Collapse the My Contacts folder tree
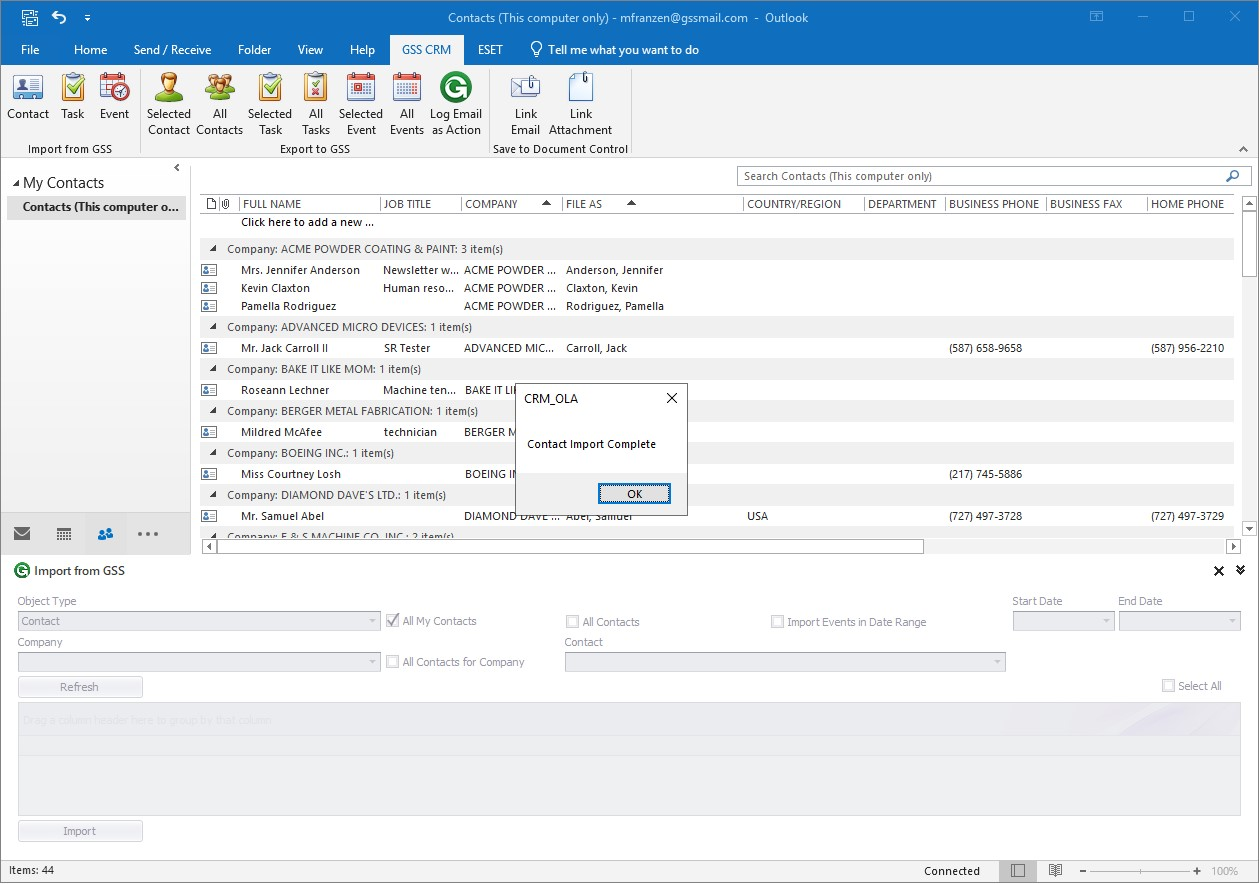 [x=16, y=183]
